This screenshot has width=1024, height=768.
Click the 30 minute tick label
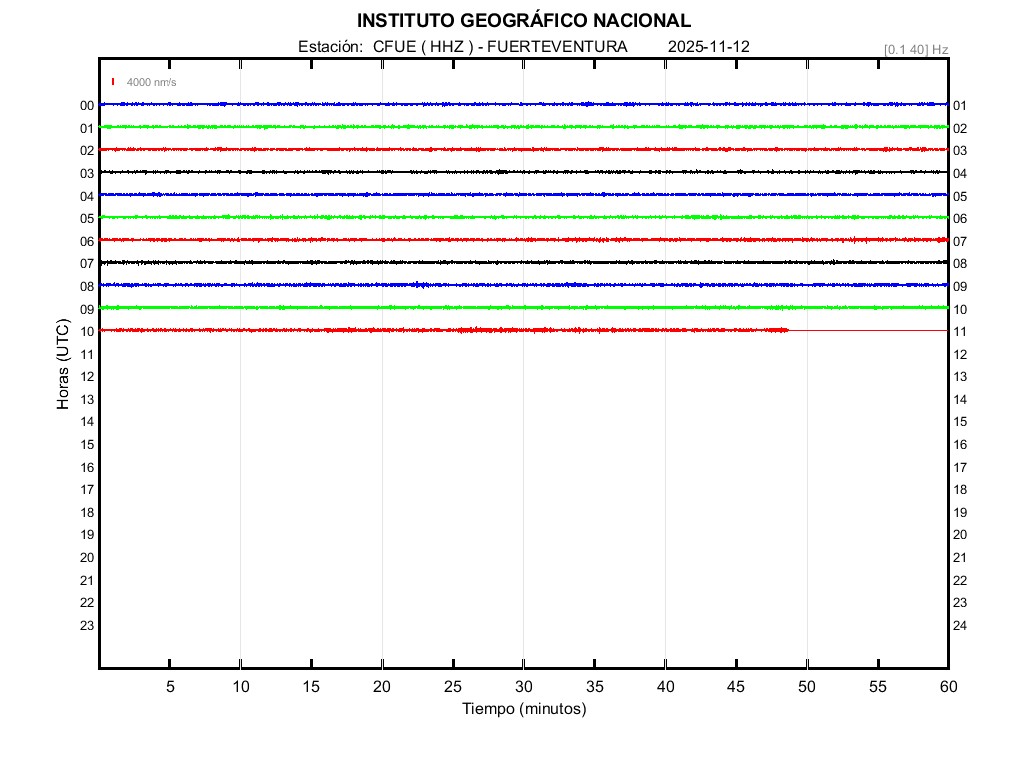tap(523, 687)
